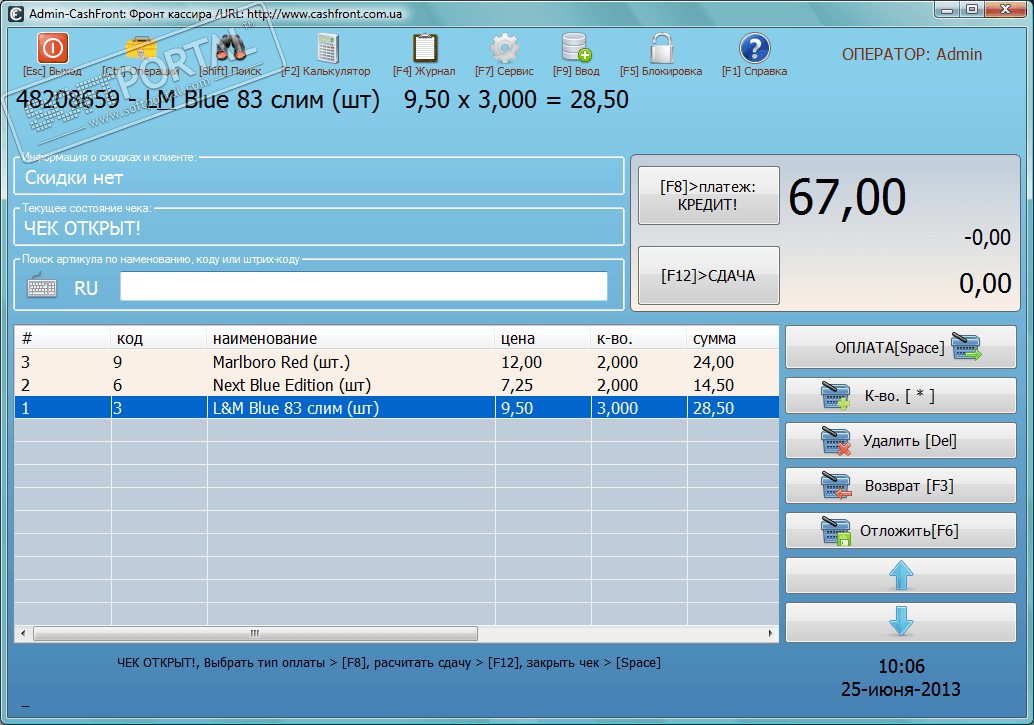Click the Отложить[F6] hold button

tap(900, 530)
